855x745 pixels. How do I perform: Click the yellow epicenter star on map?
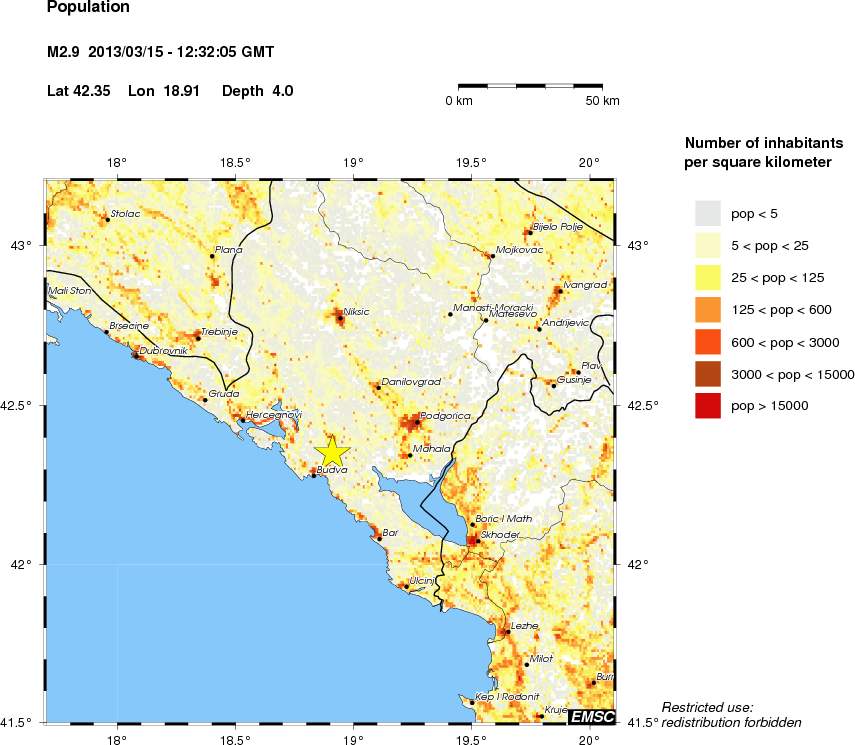[x=330, y=450]
